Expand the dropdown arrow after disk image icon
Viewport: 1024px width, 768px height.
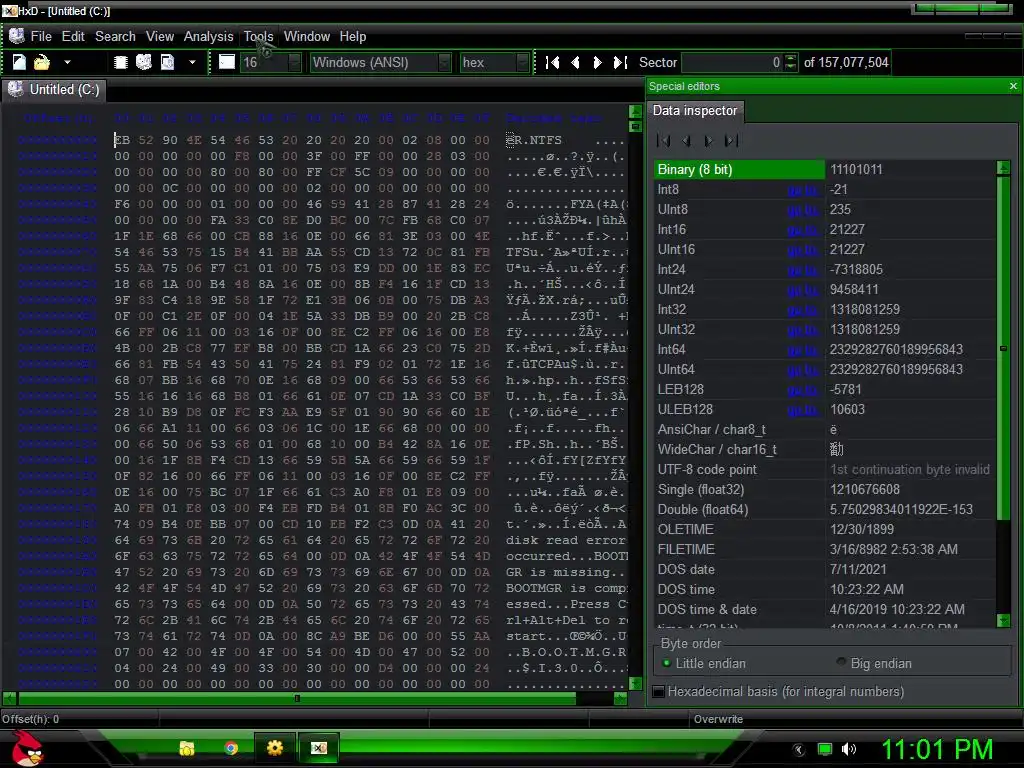point(192,63)
